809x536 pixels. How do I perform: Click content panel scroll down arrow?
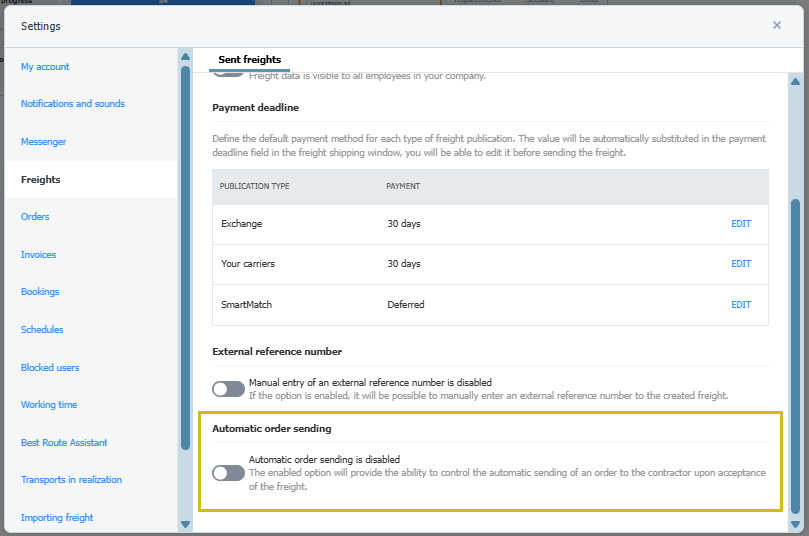click(795, 524)
